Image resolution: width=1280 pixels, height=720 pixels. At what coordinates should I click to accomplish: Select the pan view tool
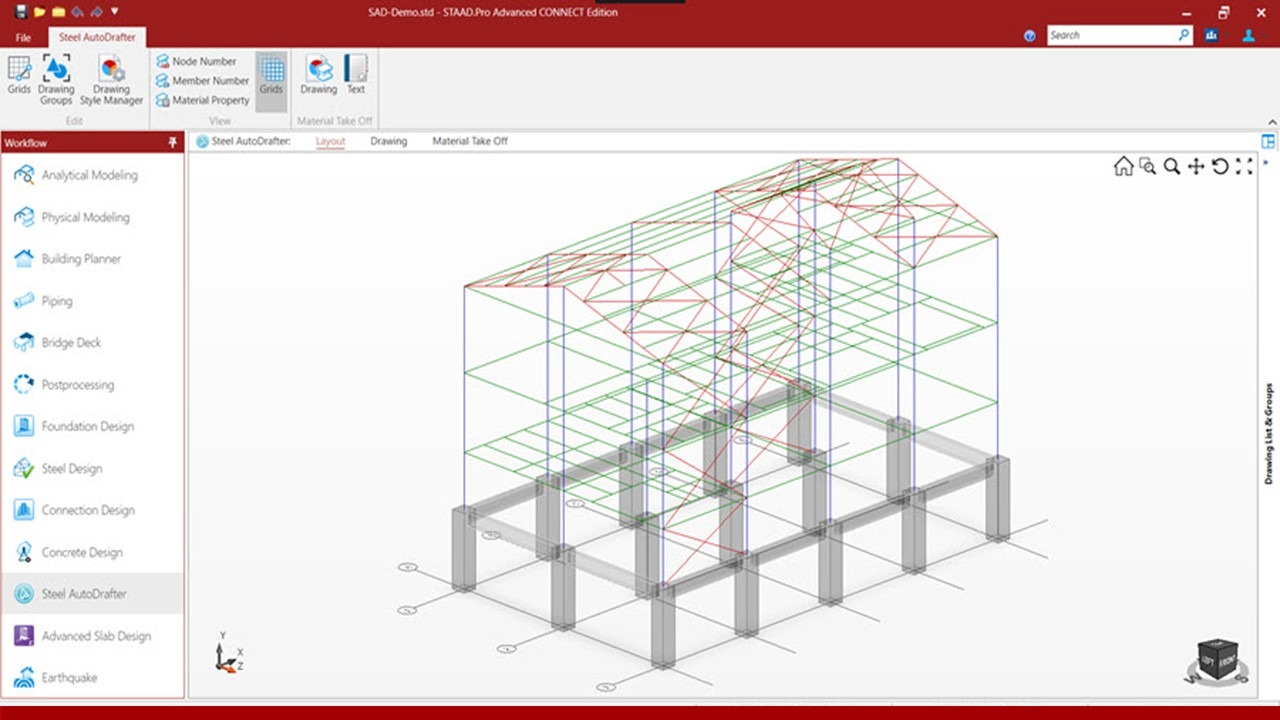point(1196,167)
